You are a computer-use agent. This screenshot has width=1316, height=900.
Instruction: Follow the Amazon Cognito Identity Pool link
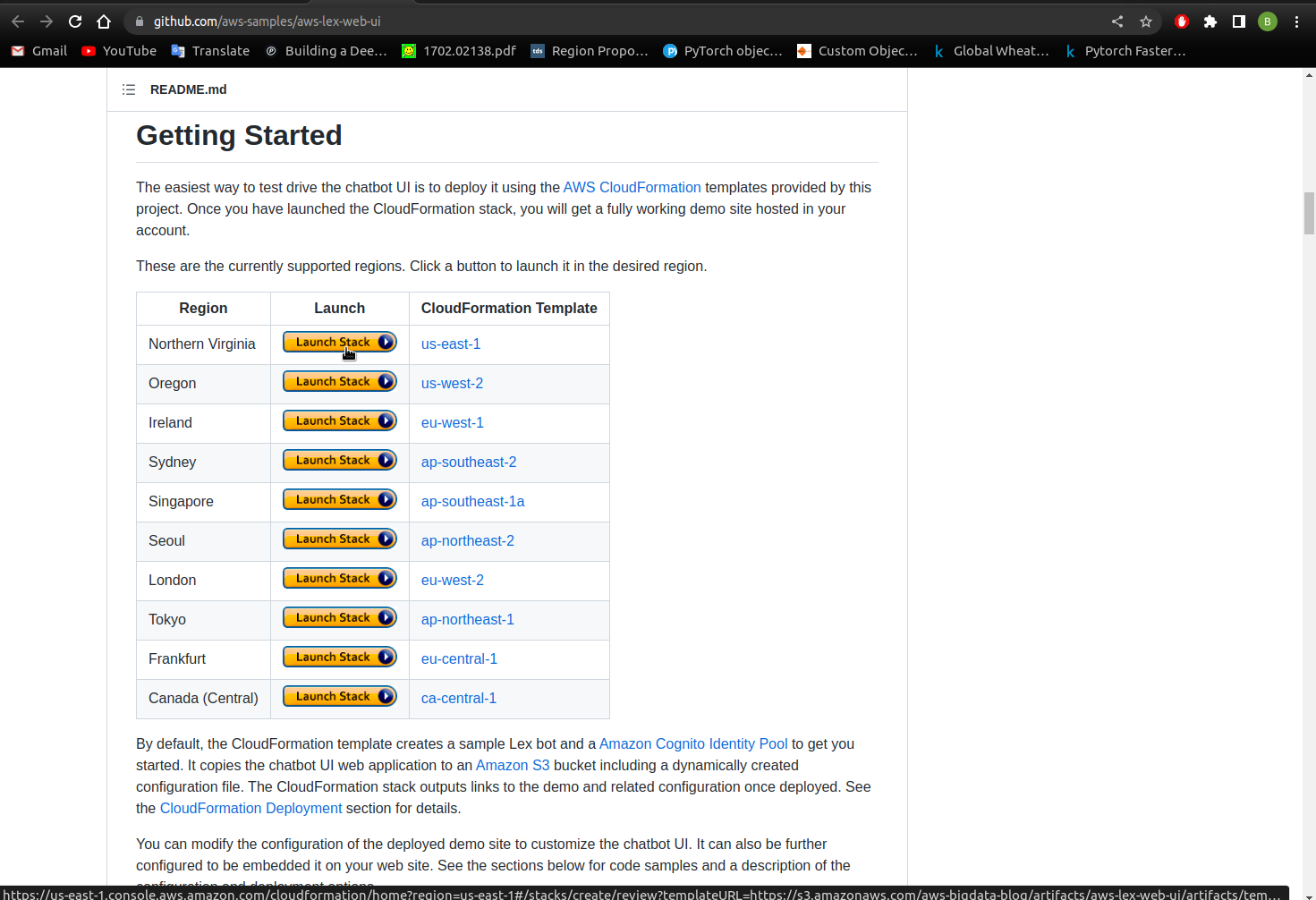point(693,744)
